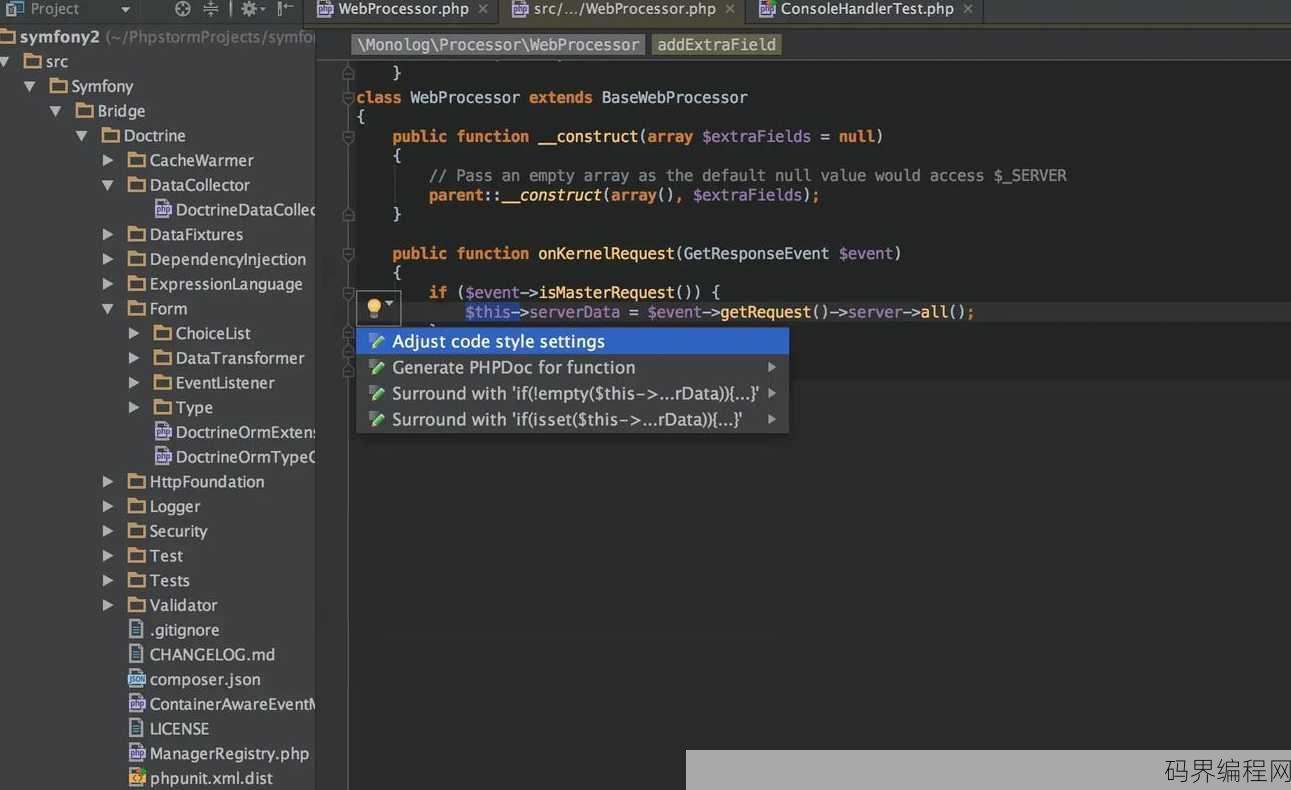Click the BaseWebProcessor class name in code
The image size is (1291, 790).
pos(674,97)
